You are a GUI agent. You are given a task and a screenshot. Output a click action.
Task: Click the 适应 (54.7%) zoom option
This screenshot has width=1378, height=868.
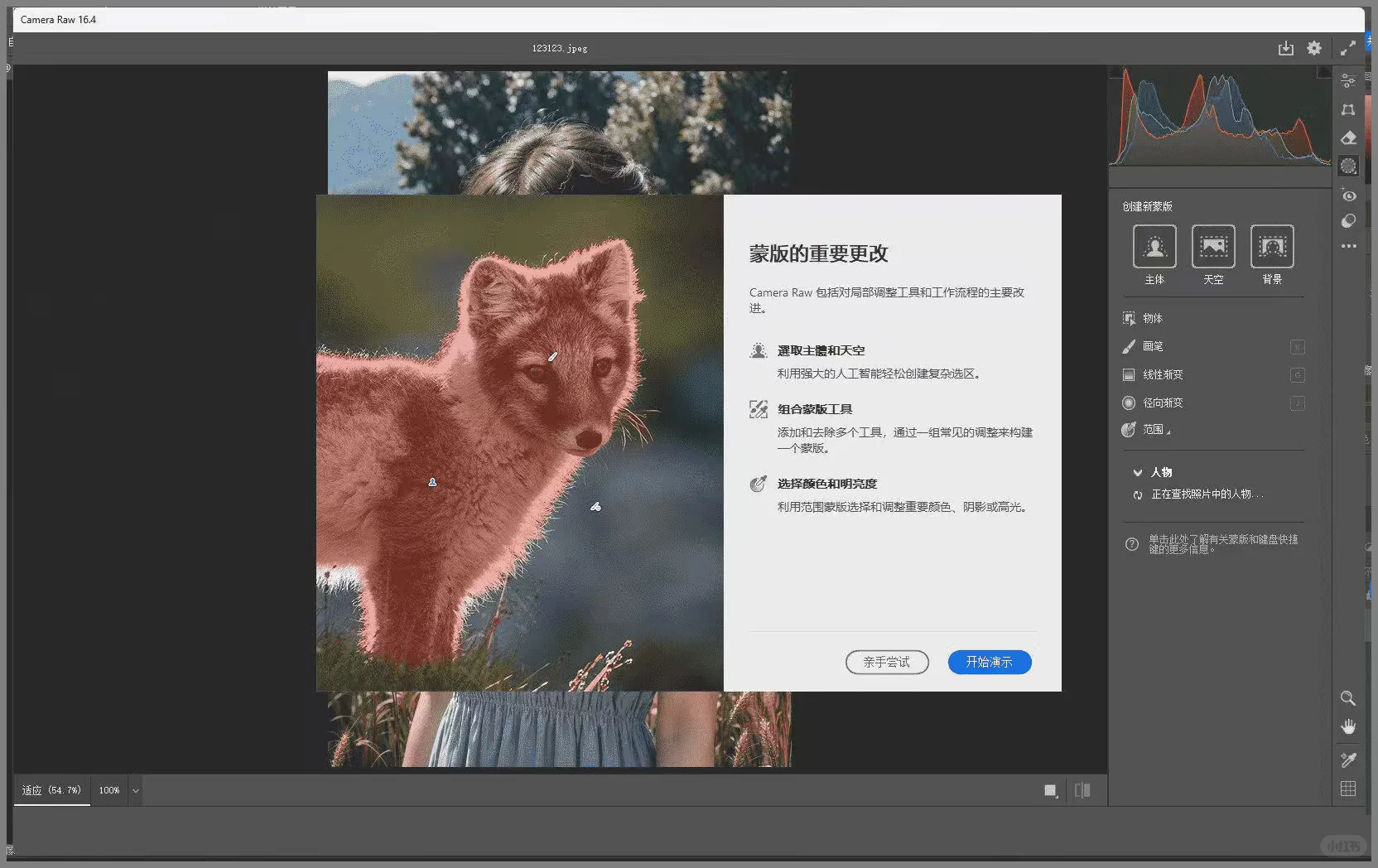click(x=50, y=790)
